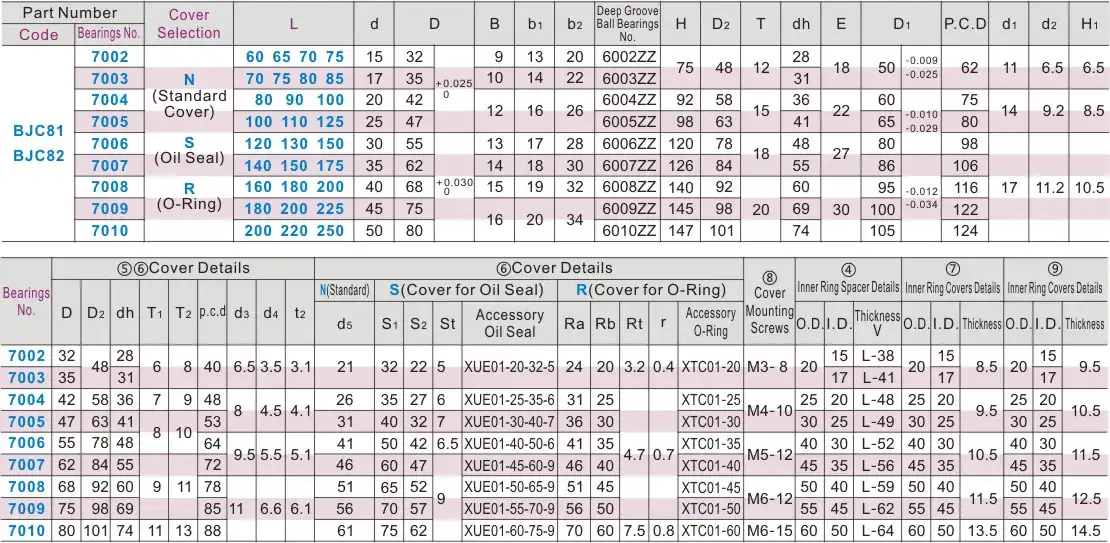Click the XTC01-20 O-ring accessory
Screen dimensions: 1110x543
711,367
